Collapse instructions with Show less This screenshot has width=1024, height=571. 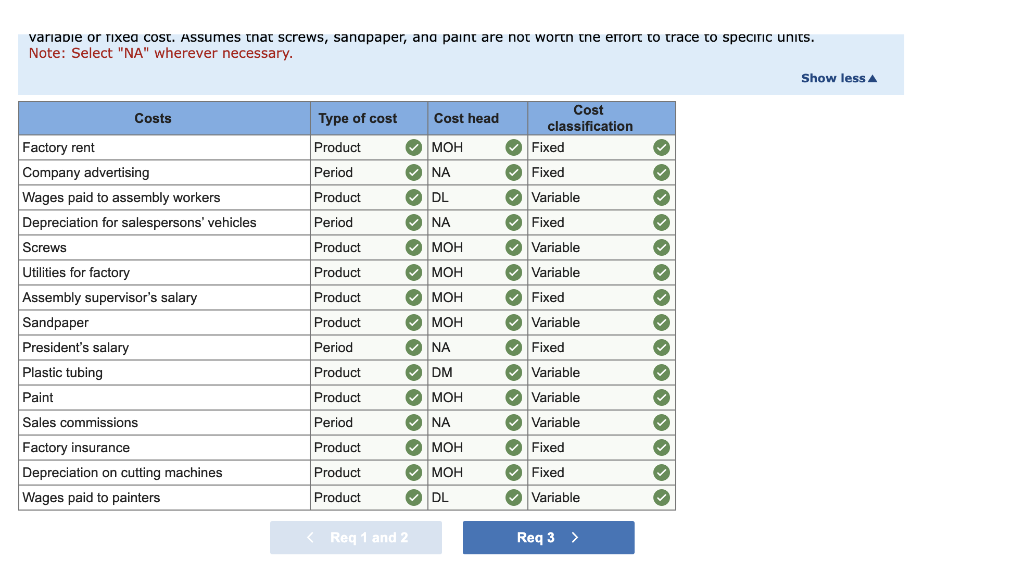click(839, 78)
